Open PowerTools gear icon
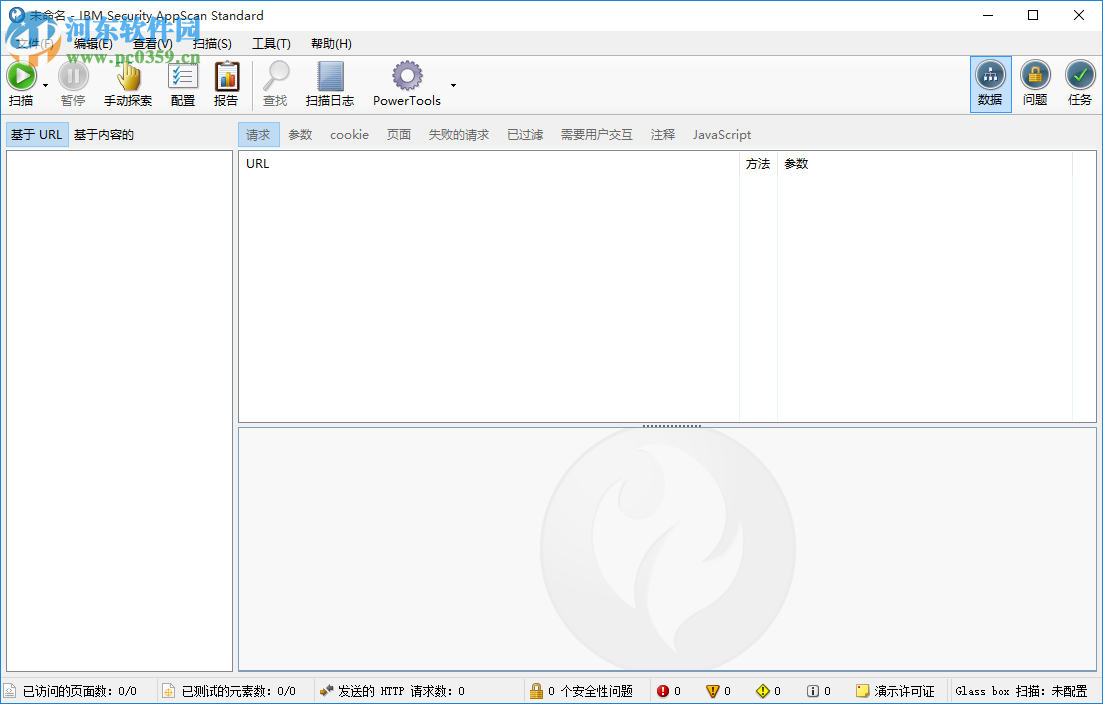Viewport: 1103px width, 704px height. click(406, 75)
